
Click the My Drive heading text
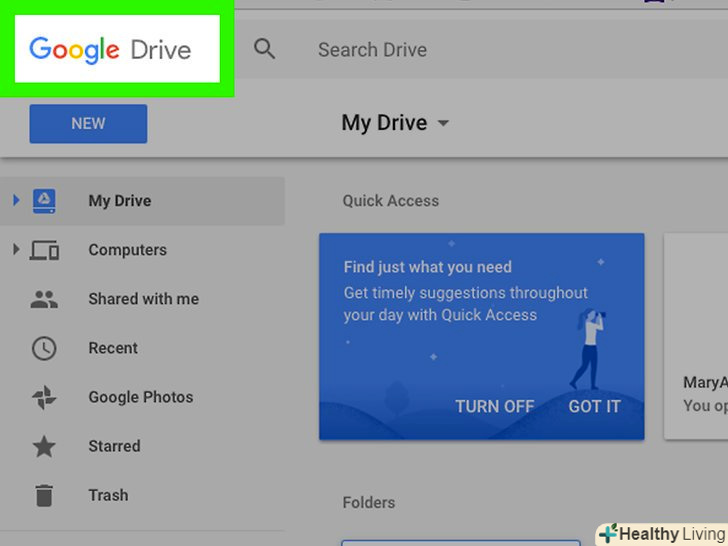pos(384,123)
